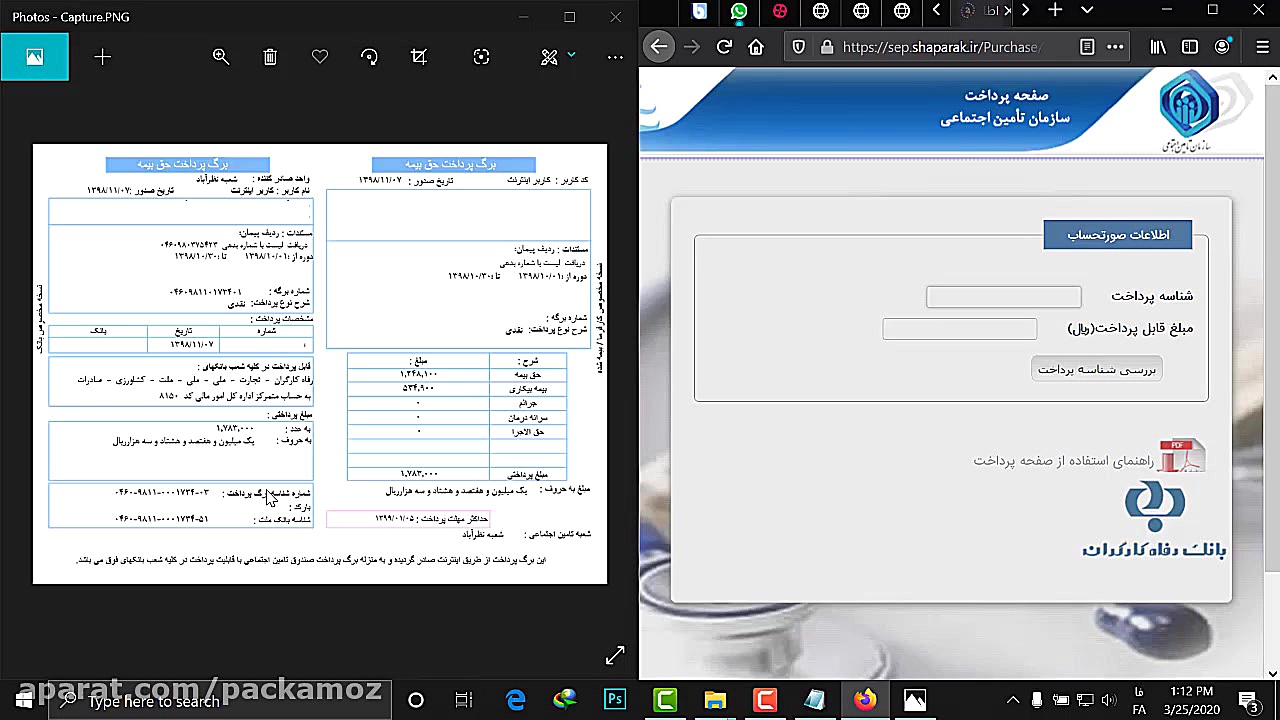Viewport: 1280px width, 720px height.
Task: Open the clock and calendar flyout
Action: point(1191,700)
